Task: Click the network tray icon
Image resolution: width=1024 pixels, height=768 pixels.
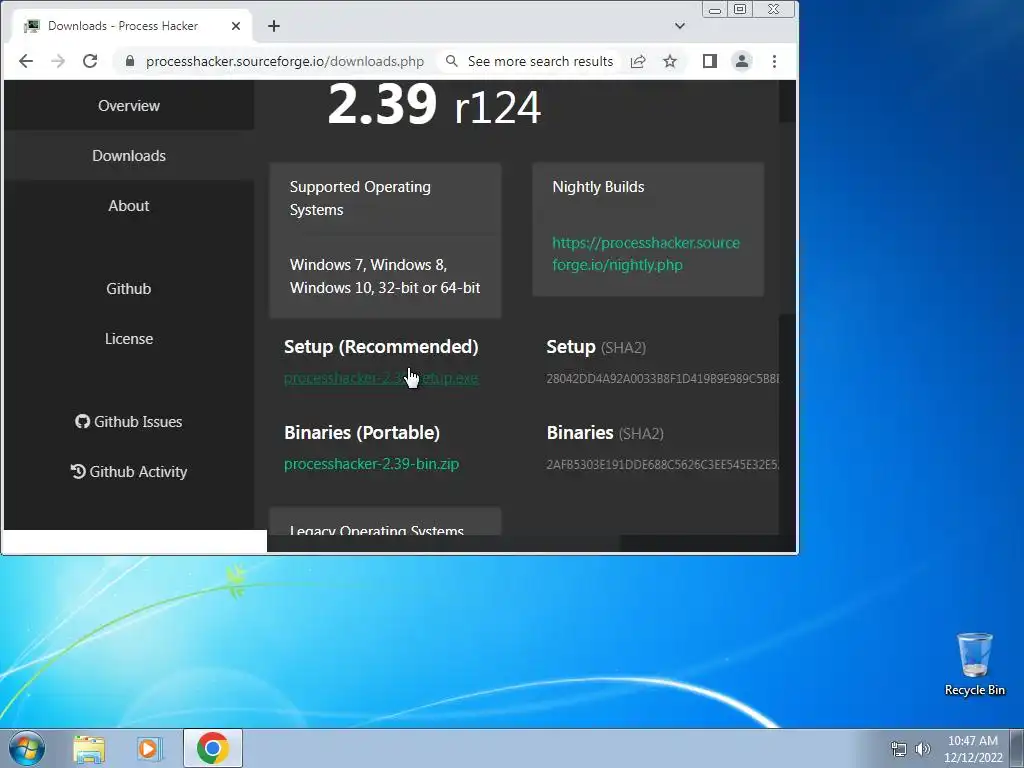Action: pos(899,749)
